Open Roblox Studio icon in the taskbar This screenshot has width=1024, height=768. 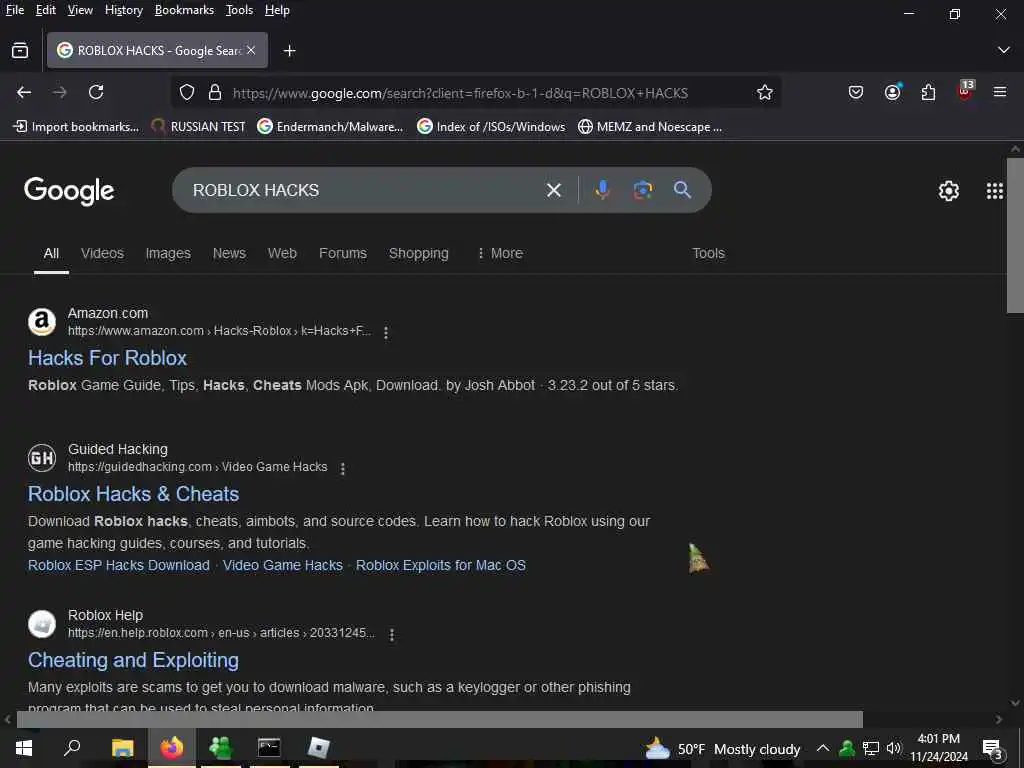pos(319,748)
